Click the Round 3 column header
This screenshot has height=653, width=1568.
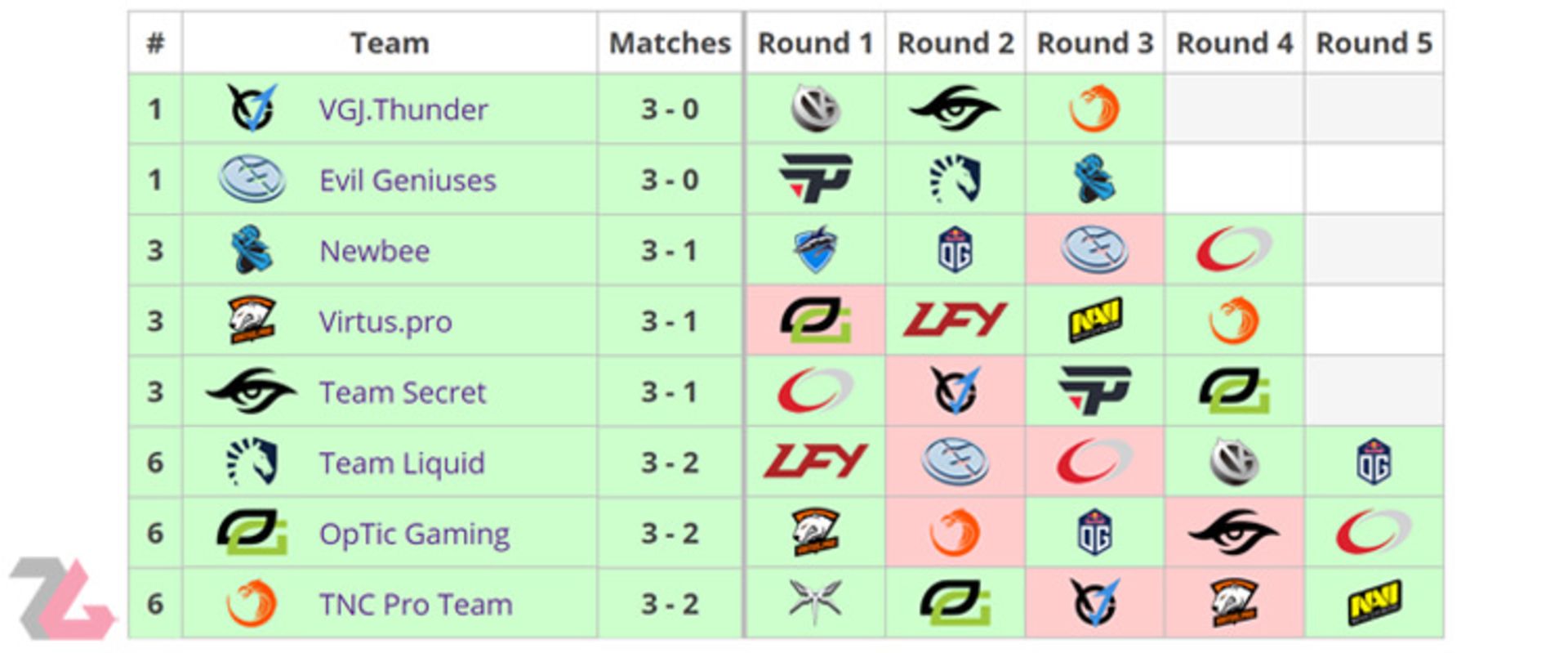pyautogui.click(x=1094, y=42)
